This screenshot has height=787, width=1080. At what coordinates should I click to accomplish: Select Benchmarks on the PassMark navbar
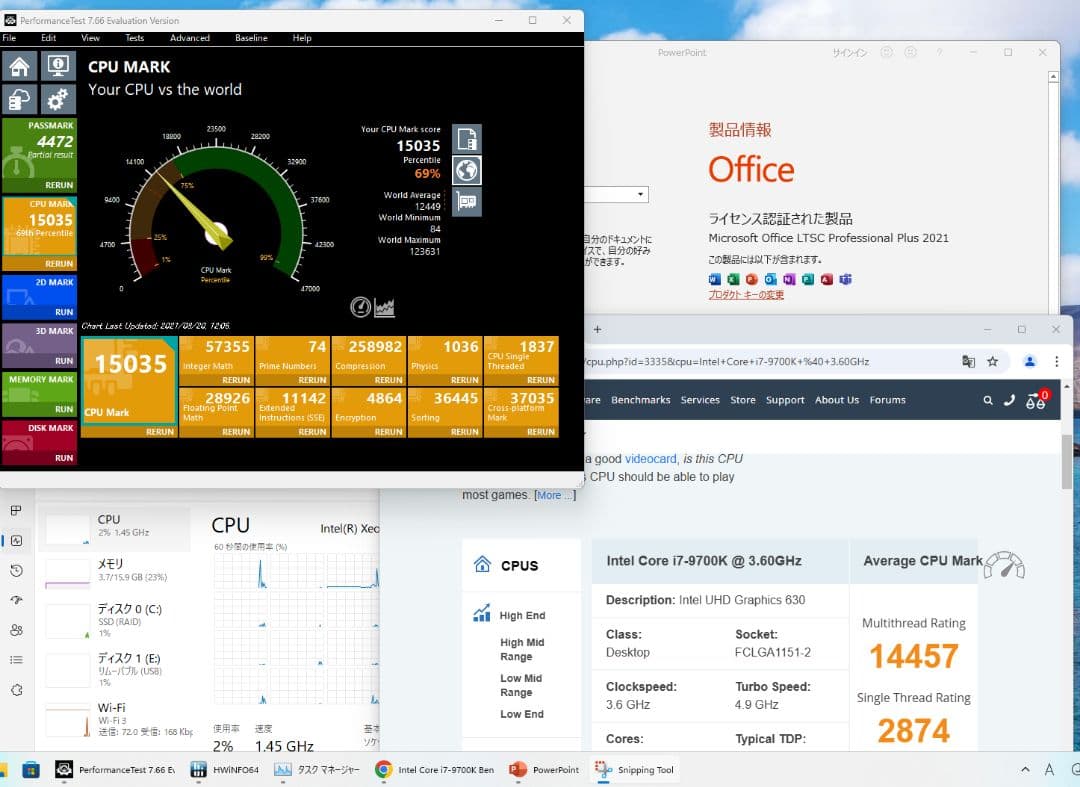[x=641, y=400]
